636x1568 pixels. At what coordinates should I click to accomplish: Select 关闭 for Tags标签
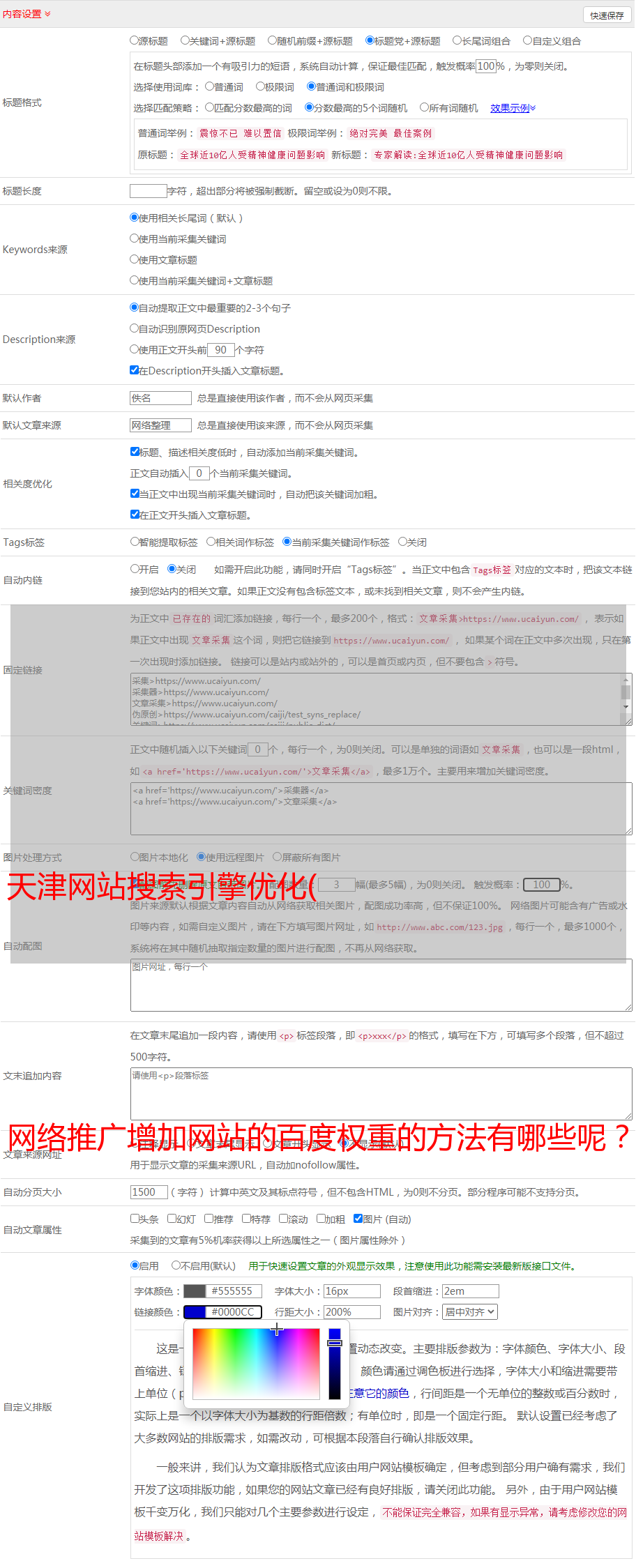[402, 542]
